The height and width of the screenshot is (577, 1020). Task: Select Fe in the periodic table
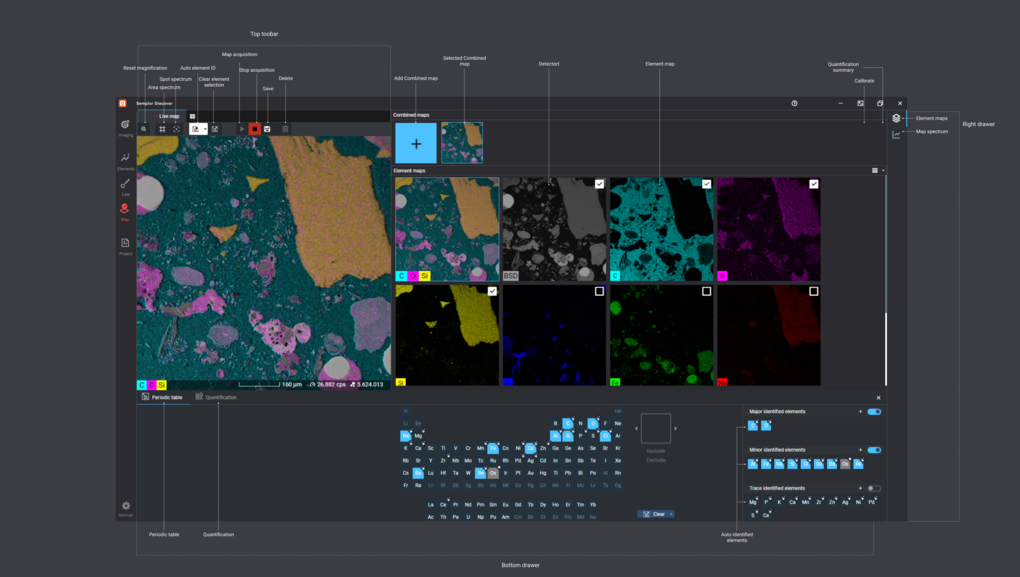pyautogui.click(x=493, y=448)
